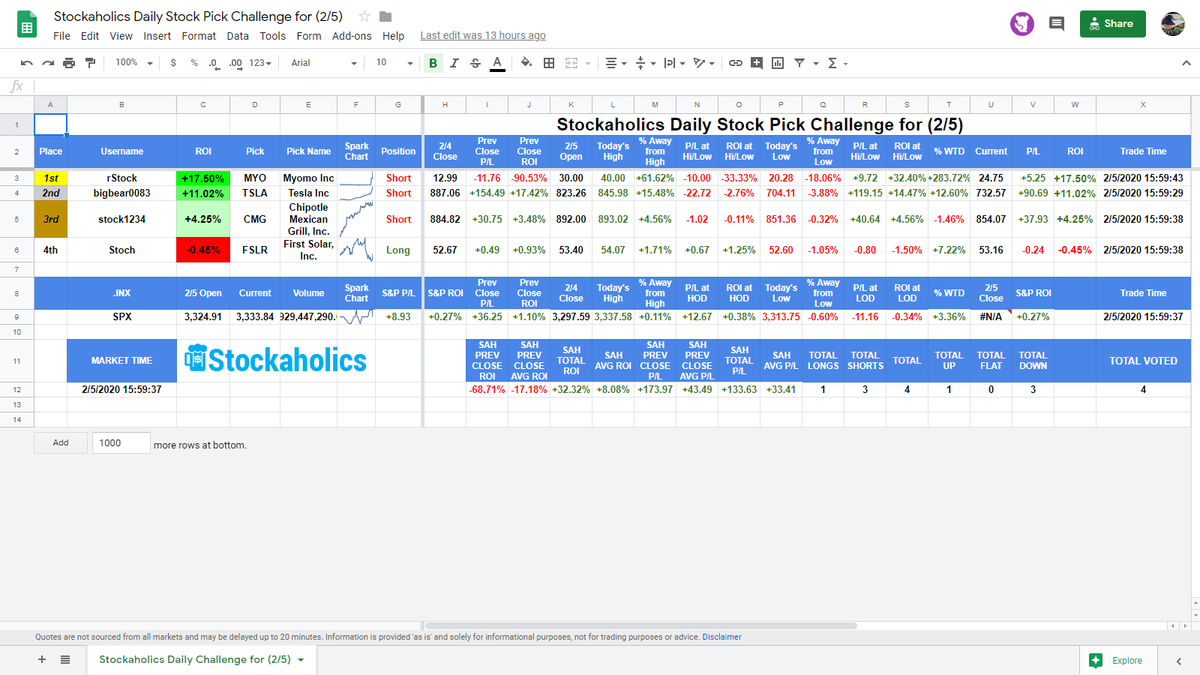Click the Print icon
The width and height of the screenshot is (1200, 675).
tap(69, 63)
